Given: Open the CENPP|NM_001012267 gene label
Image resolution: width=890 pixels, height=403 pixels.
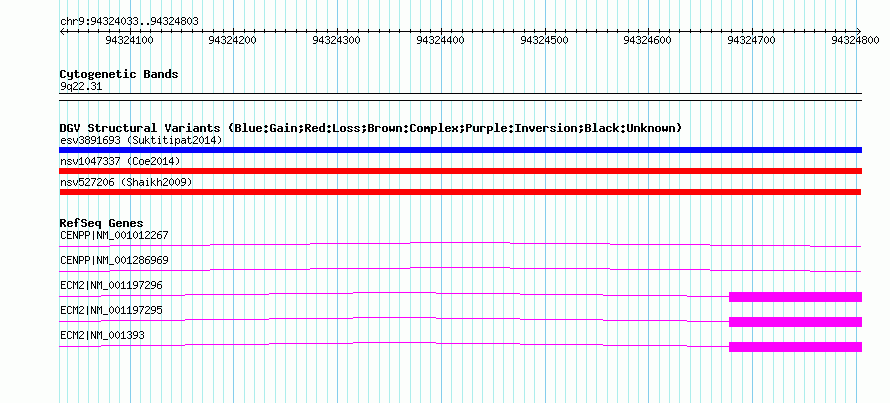Looking at the screenshot, I should click(x=114, y=235).
